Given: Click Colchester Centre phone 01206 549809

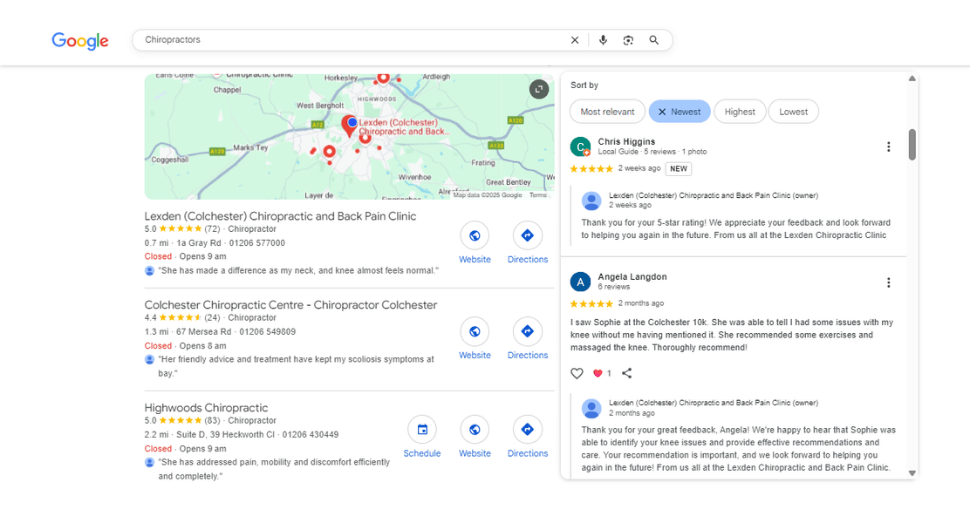Looking at the screenshot, I should point(267,332).
